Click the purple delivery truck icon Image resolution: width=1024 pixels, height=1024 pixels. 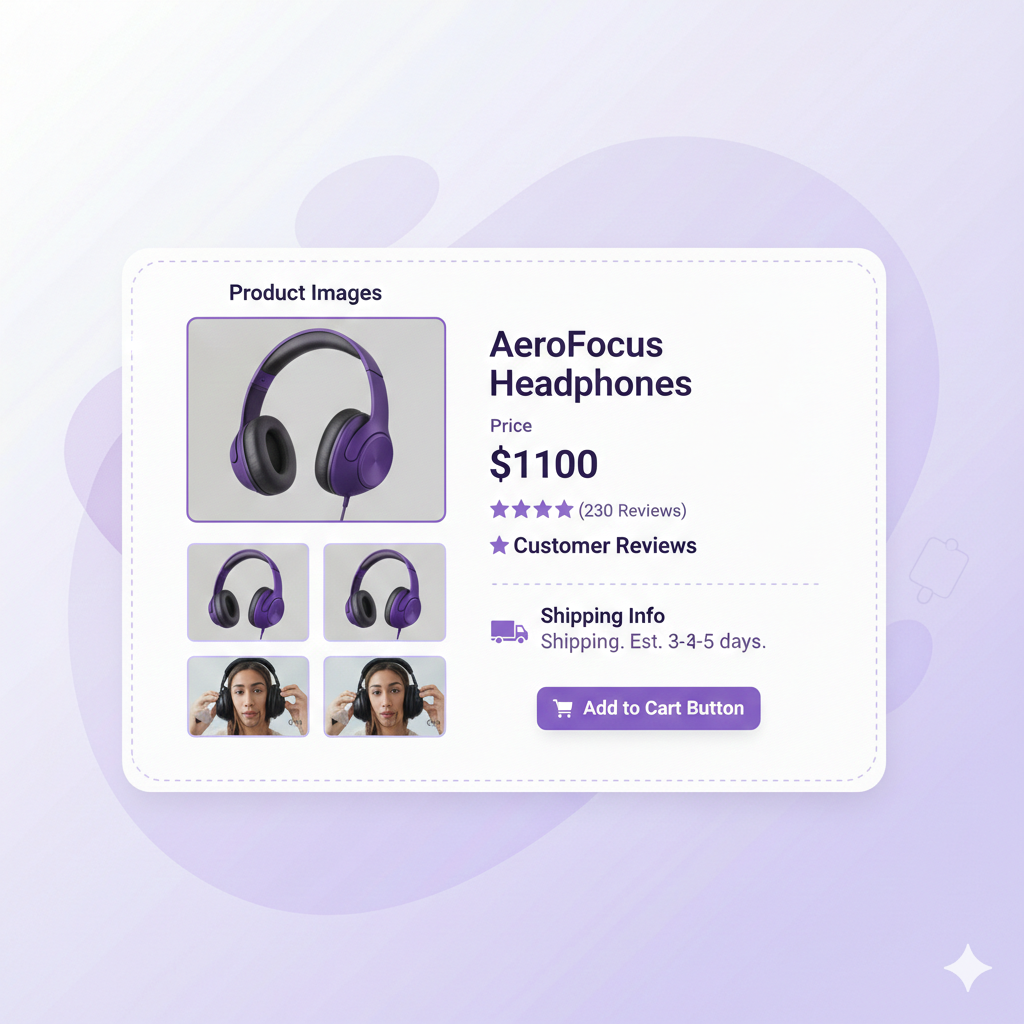pos(509,632)
